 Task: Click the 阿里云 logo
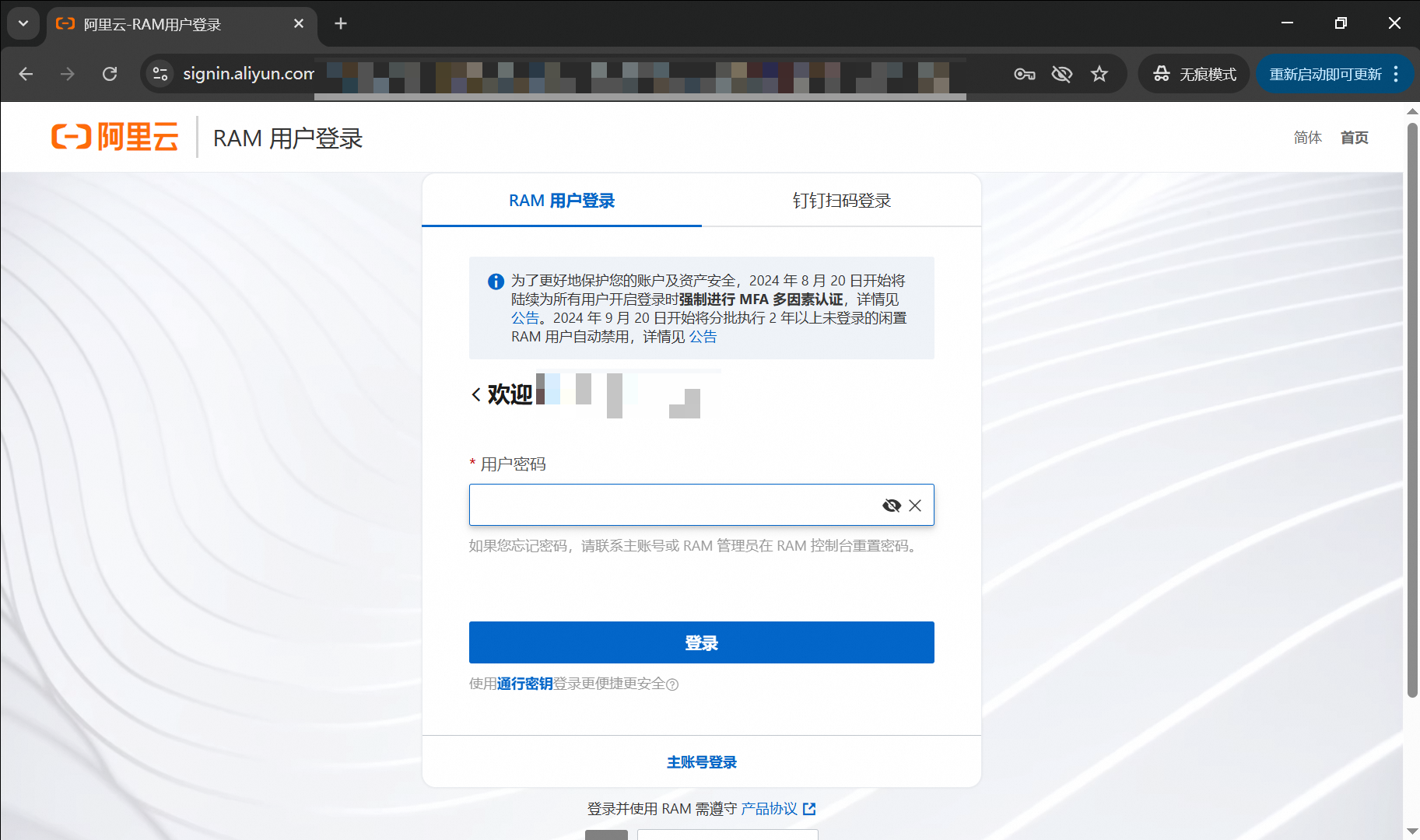[x=115, y=137]
